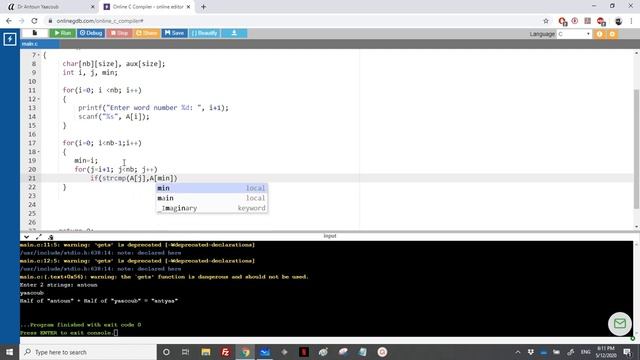Choose 'main' from the autocomplete list

point(212,198)
